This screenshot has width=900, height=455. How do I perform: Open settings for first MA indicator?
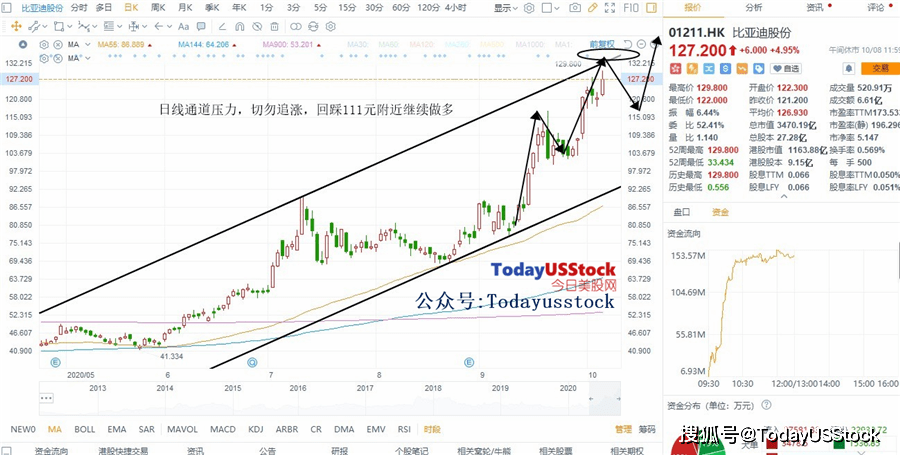click(44, 45)
